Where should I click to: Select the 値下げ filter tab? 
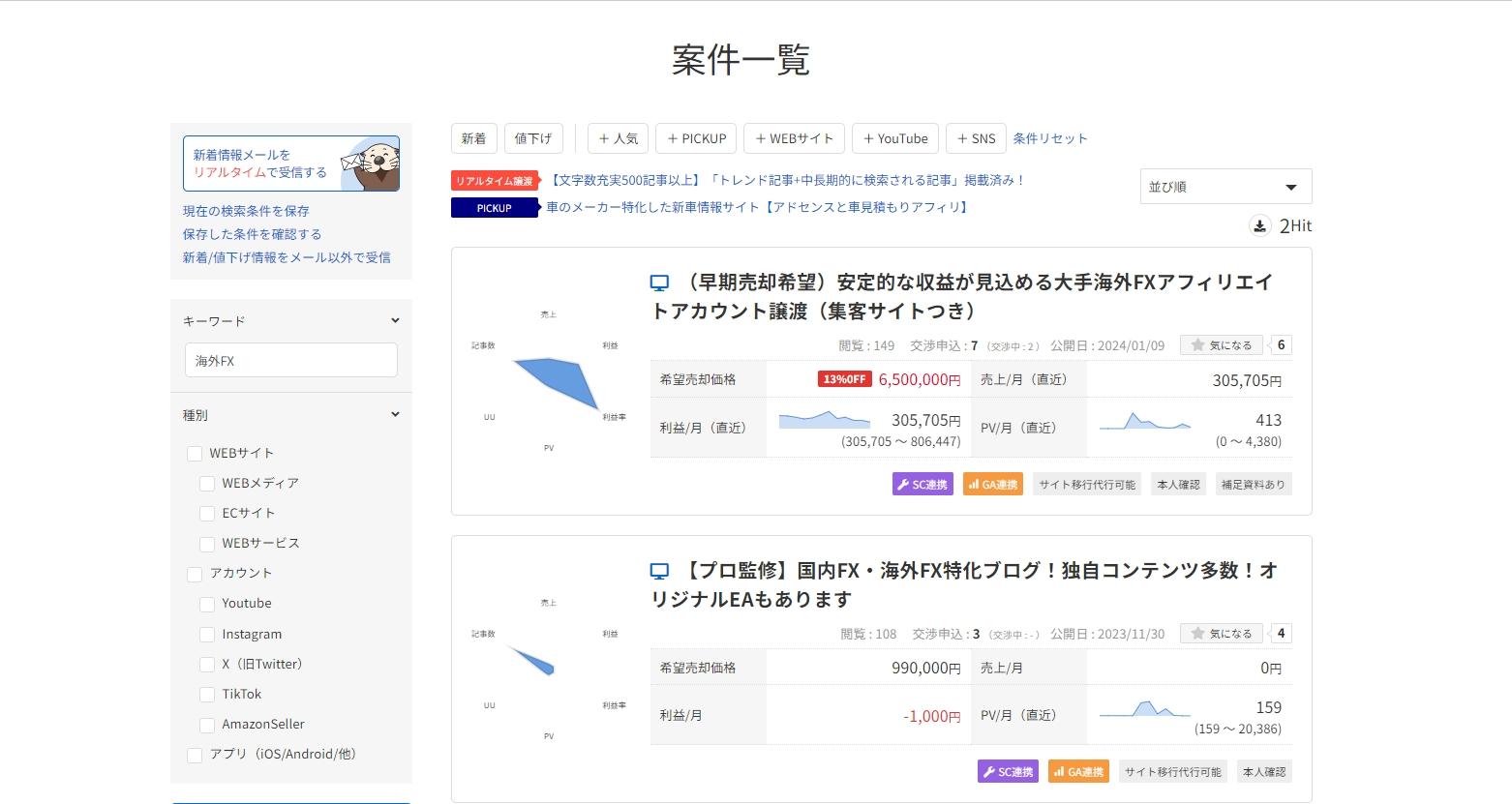(x=532, y=138)
